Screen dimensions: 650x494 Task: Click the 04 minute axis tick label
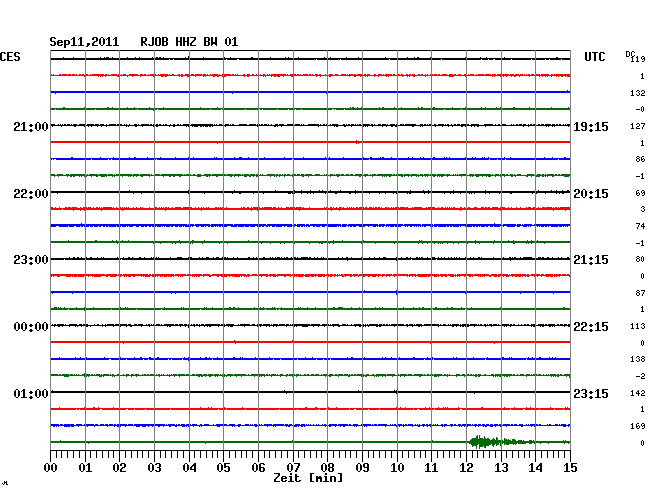pos(189,467)
